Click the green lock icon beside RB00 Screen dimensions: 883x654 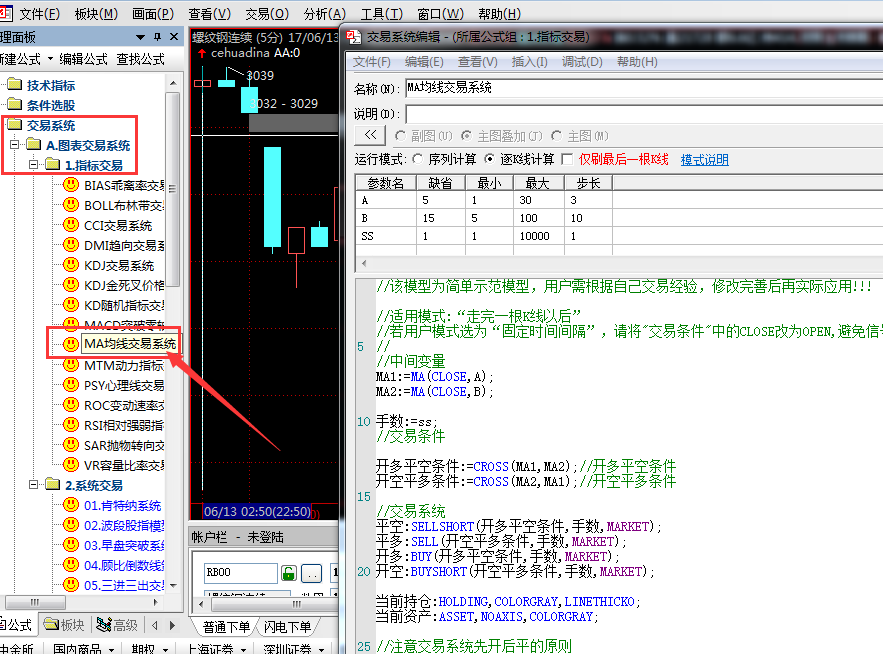[x=289, y=573]
